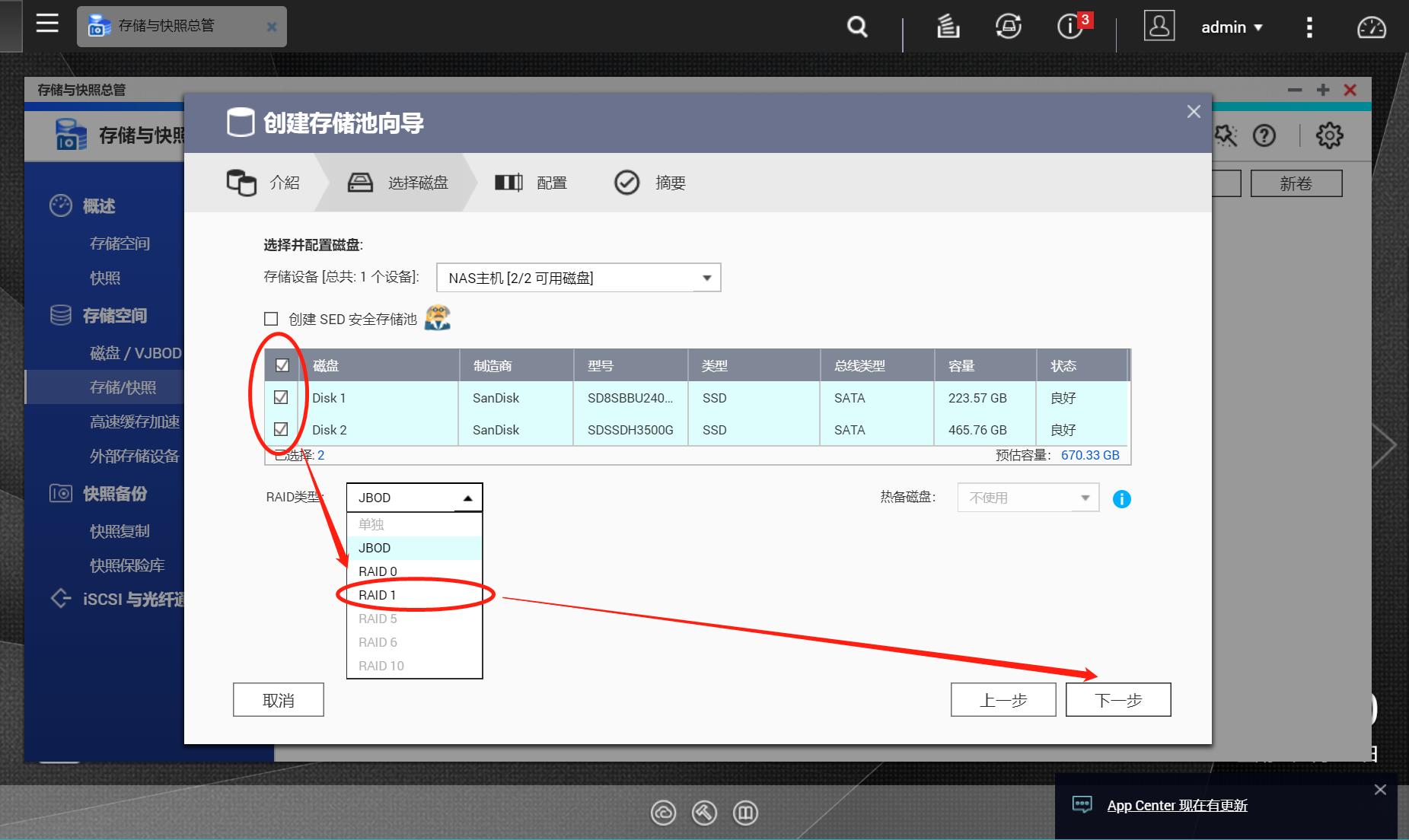Click the blue info icon beside 热备磁盘

click(x=1123, y=498)
